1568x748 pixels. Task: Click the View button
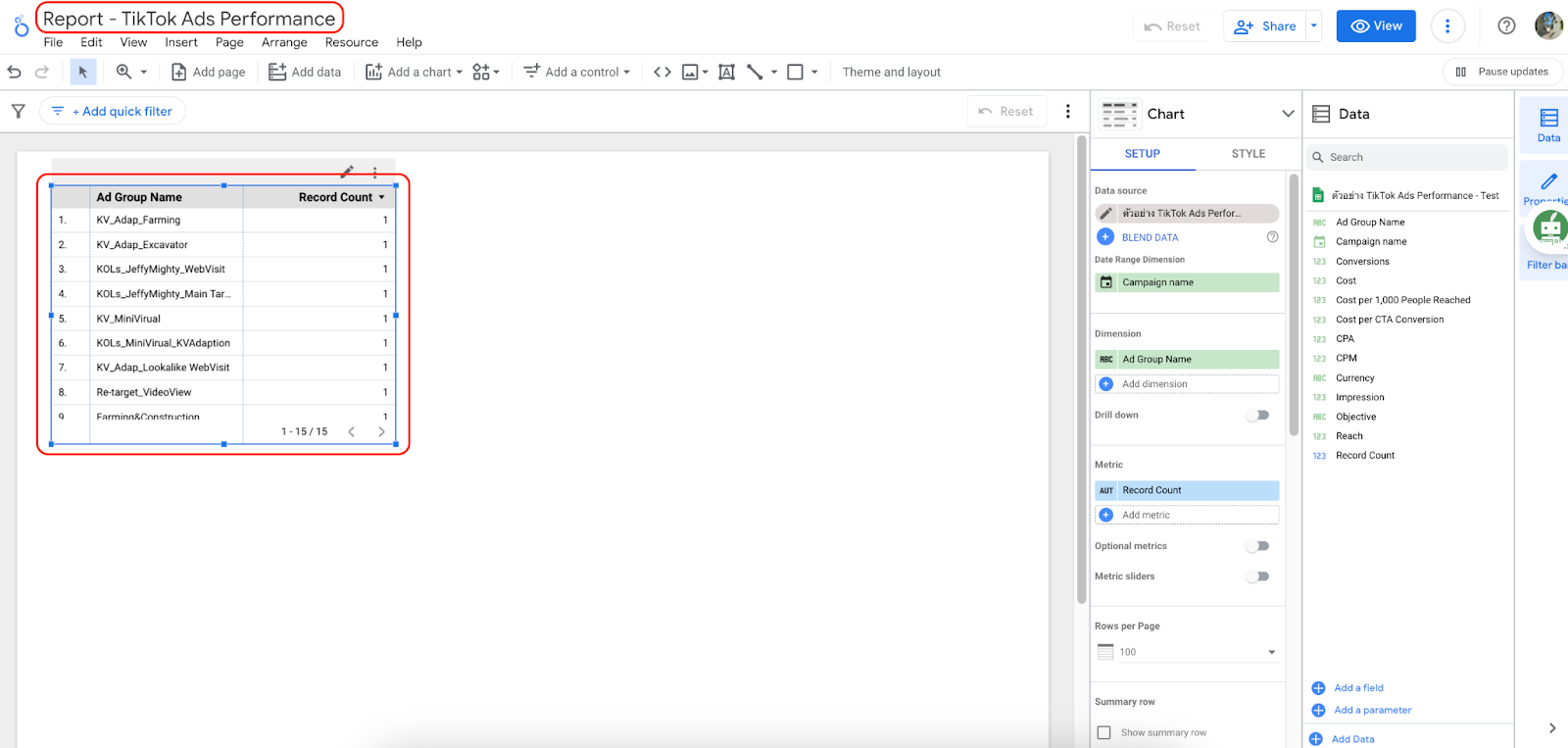(1376, 26)
